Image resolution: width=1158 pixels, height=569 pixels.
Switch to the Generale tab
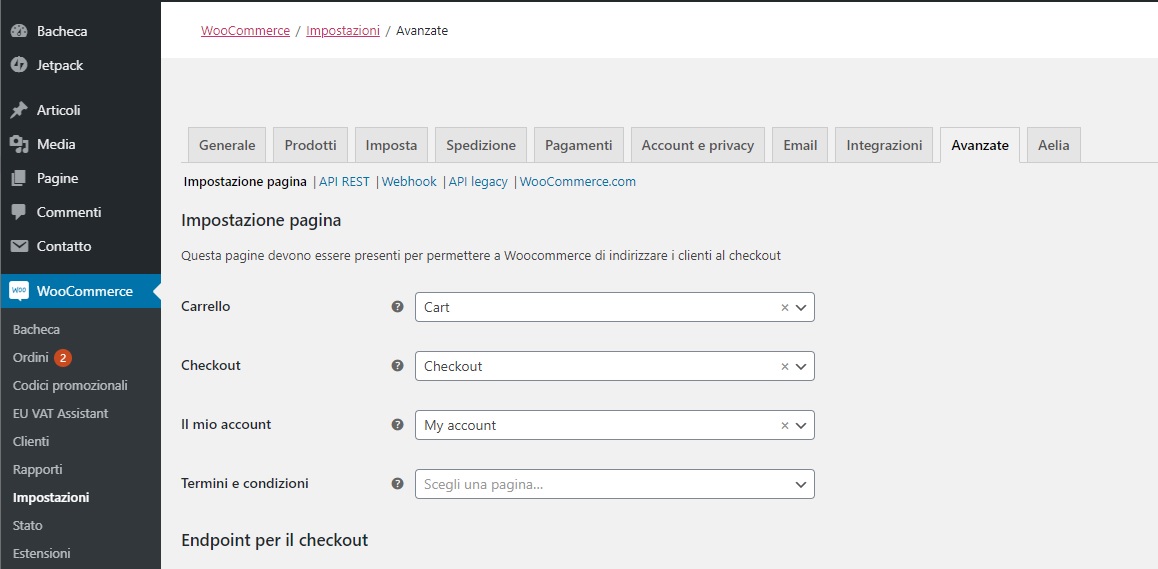pos(227,145)
